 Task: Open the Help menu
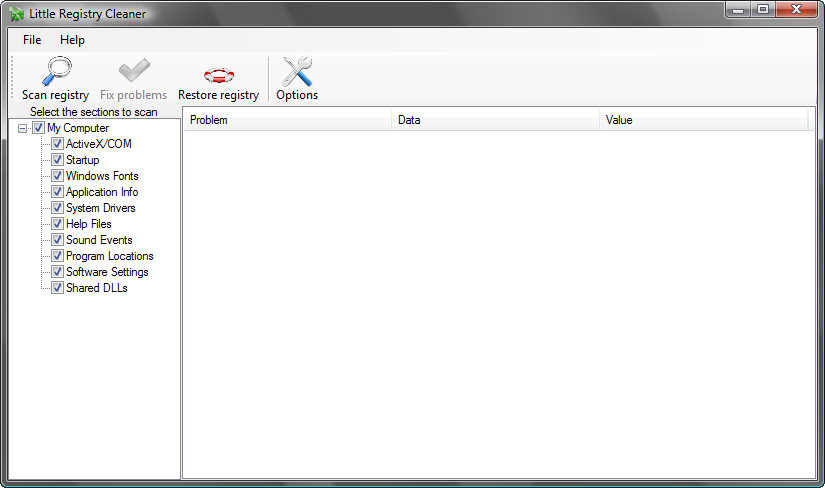pyautogui.click(x=72, y=40)
